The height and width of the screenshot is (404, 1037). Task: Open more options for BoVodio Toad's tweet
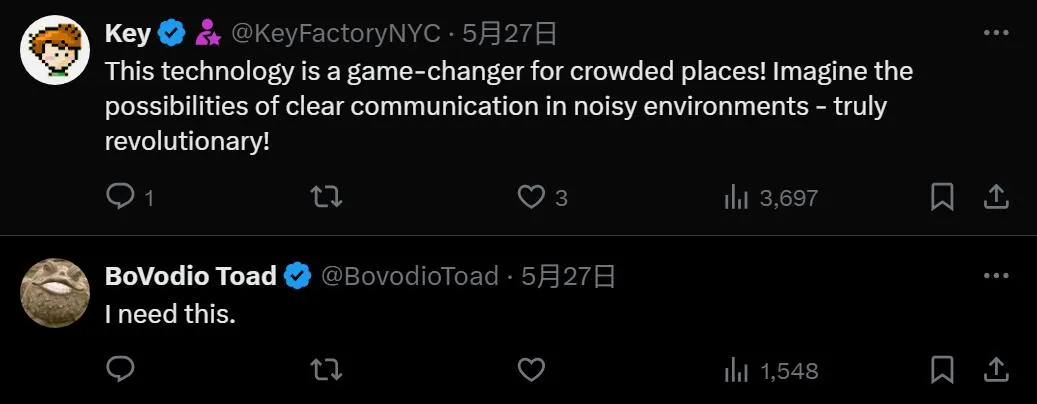point(996,275)
